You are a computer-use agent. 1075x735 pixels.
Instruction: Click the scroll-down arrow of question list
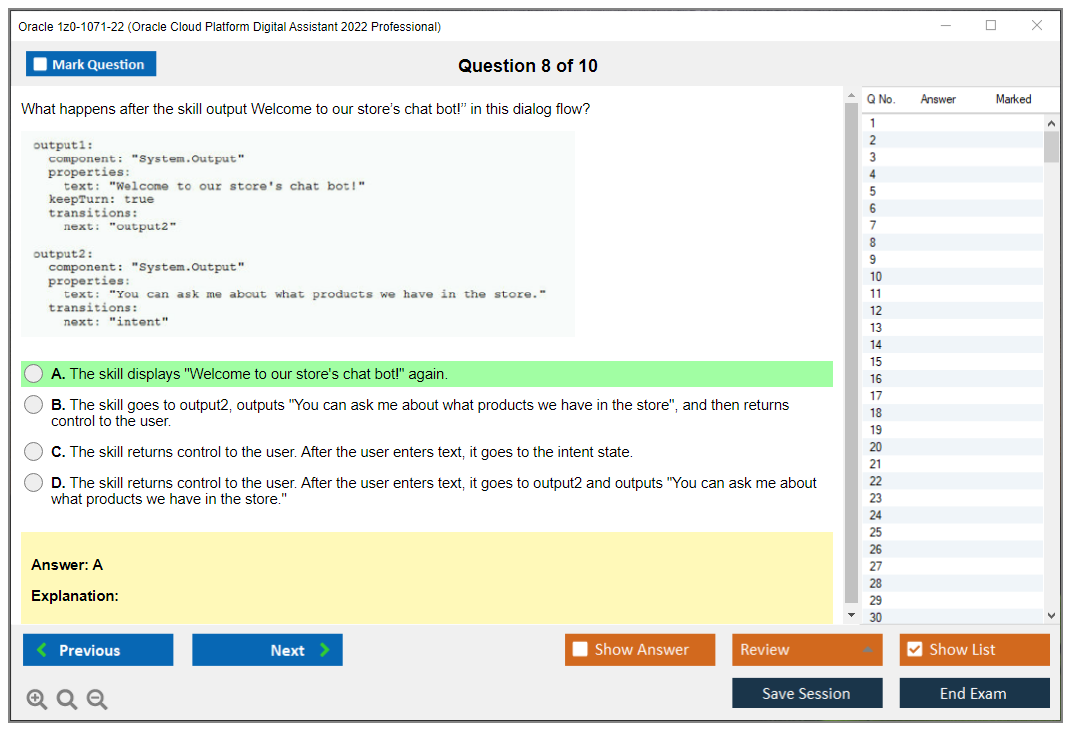click(1051, 614)
